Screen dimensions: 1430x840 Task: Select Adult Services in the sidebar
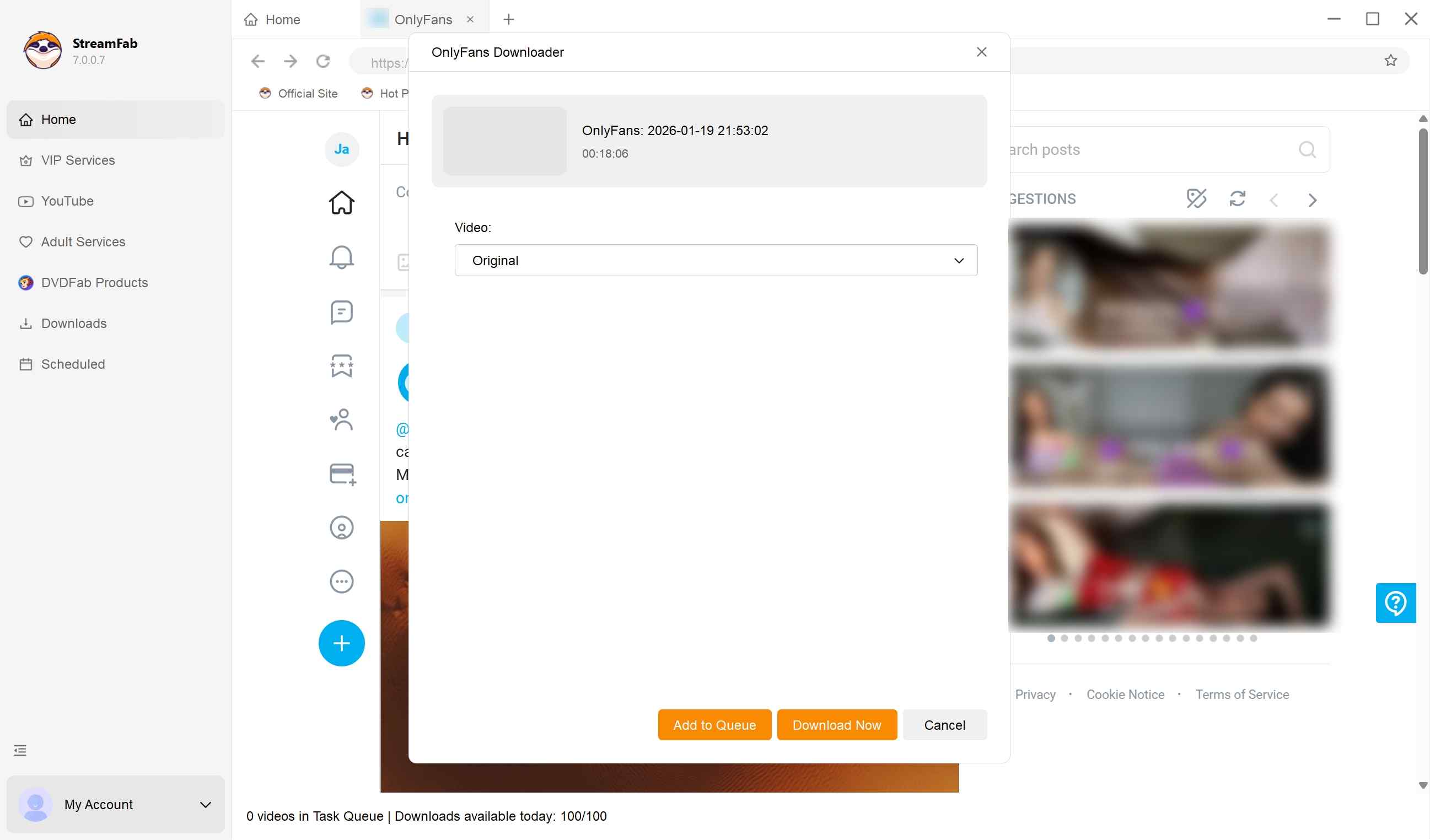(x=83, y=241)
